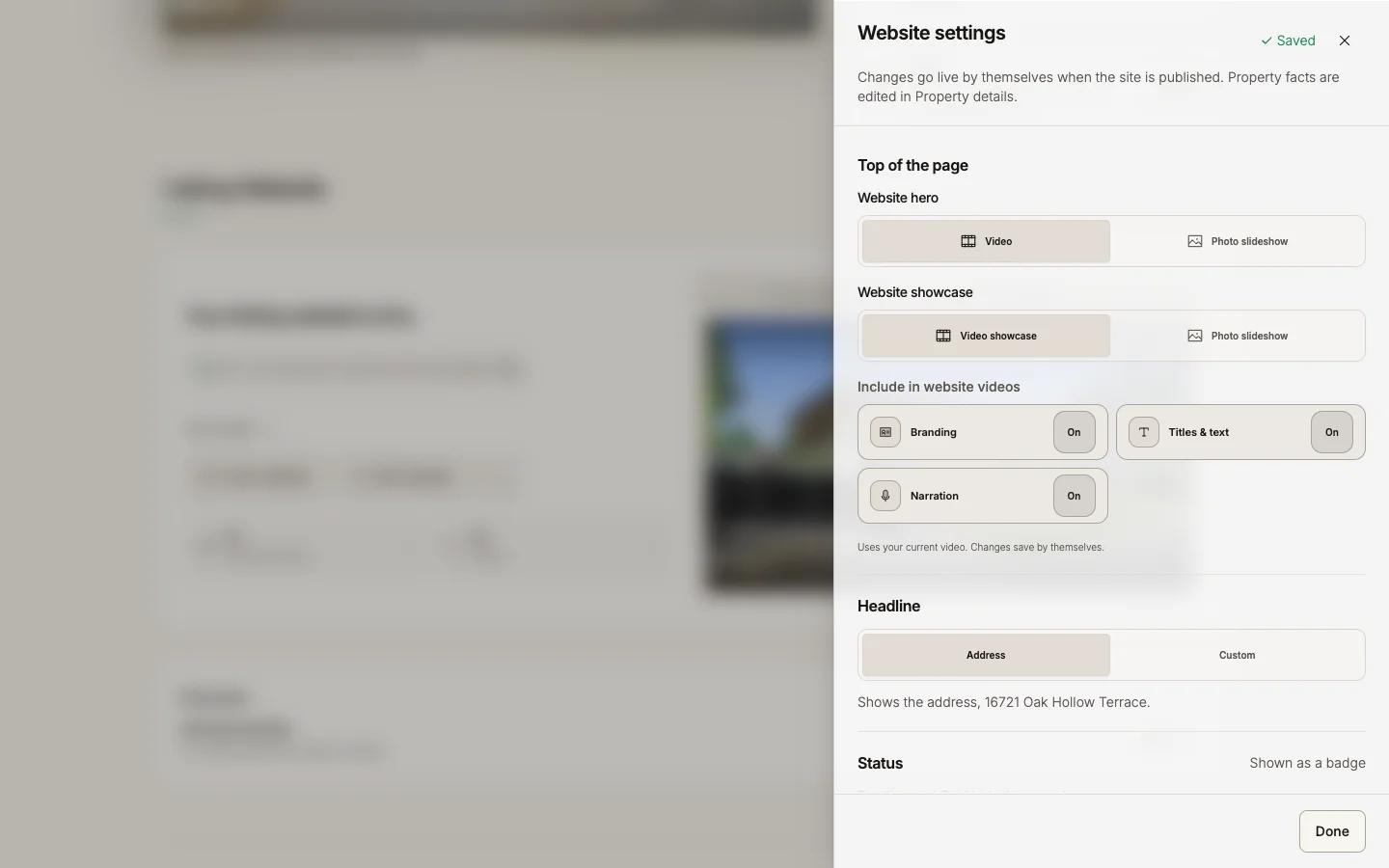Select Video showcase option
1389x868 pixels.
[x=986, y=336]
